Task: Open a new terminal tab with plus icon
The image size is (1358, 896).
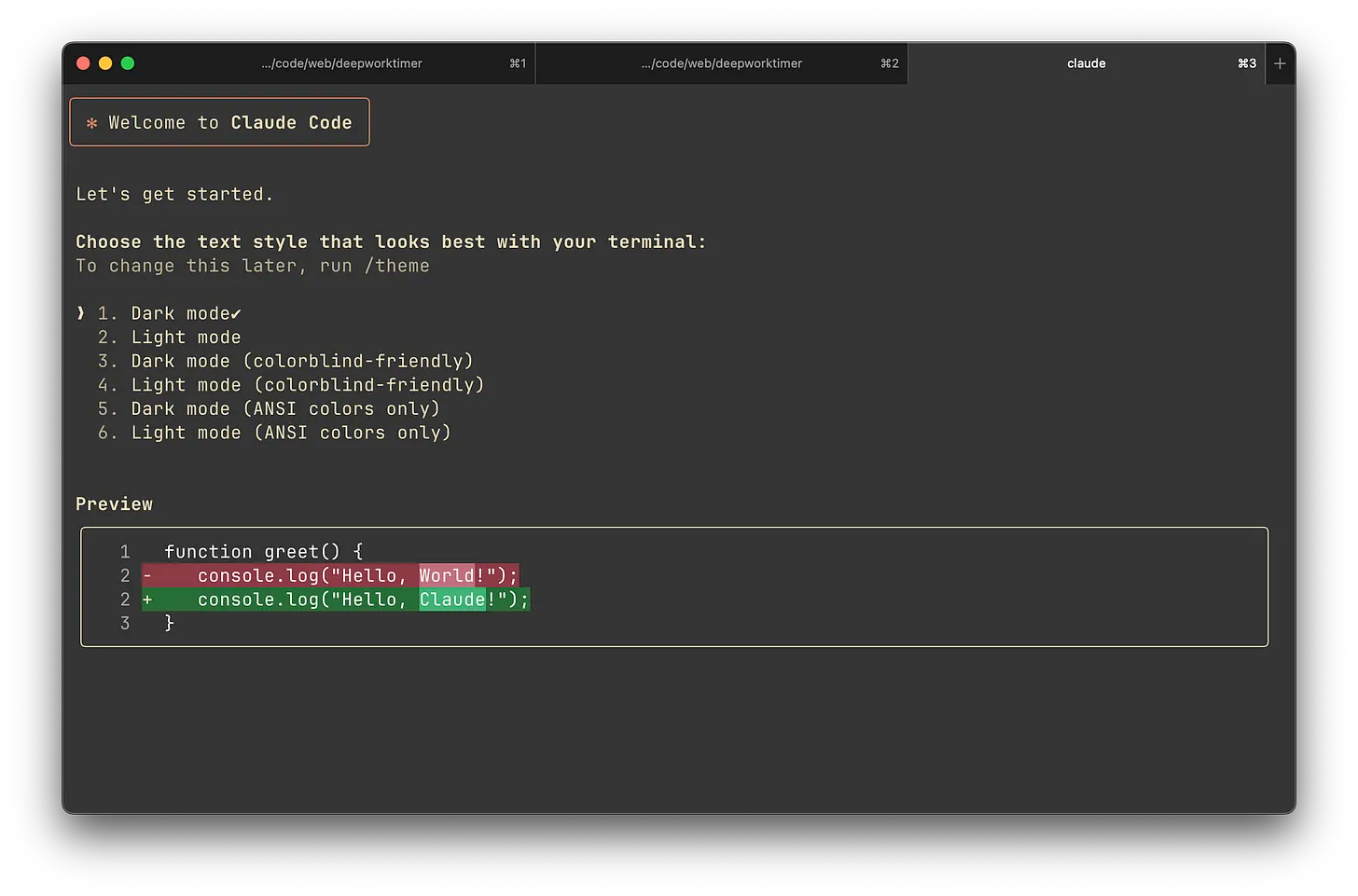Action: pyautogui.click(x=1280, y=63)
